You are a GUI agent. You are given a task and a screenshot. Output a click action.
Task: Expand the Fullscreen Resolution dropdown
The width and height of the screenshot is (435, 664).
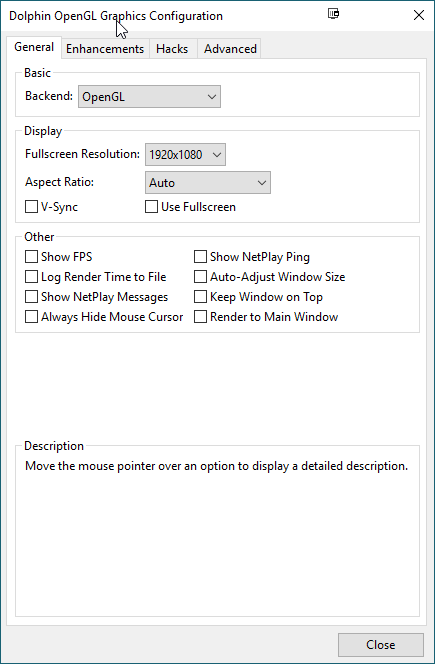pos(185,155)
